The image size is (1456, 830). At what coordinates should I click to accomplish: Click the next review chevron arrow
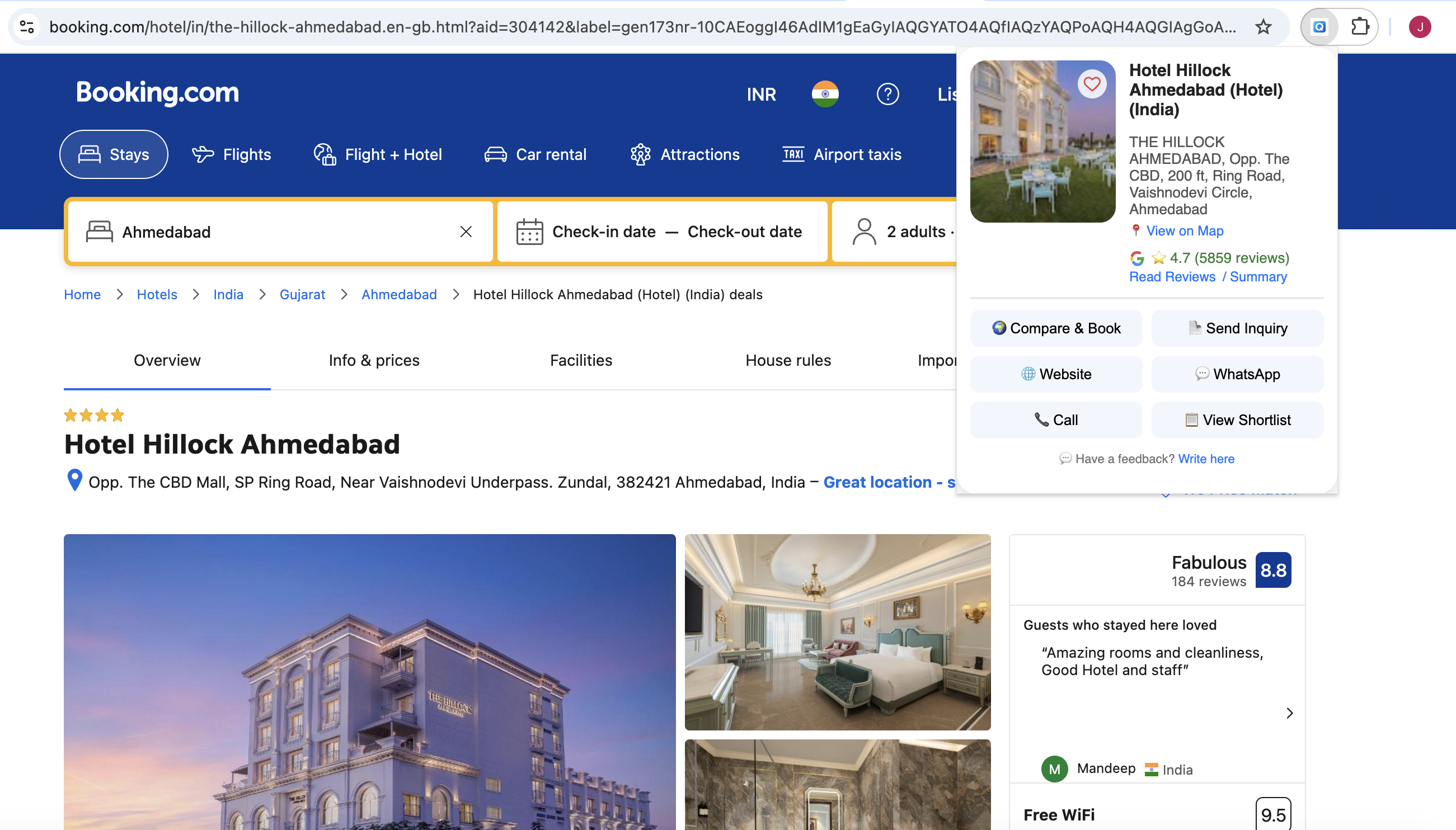coord(1289,713)
